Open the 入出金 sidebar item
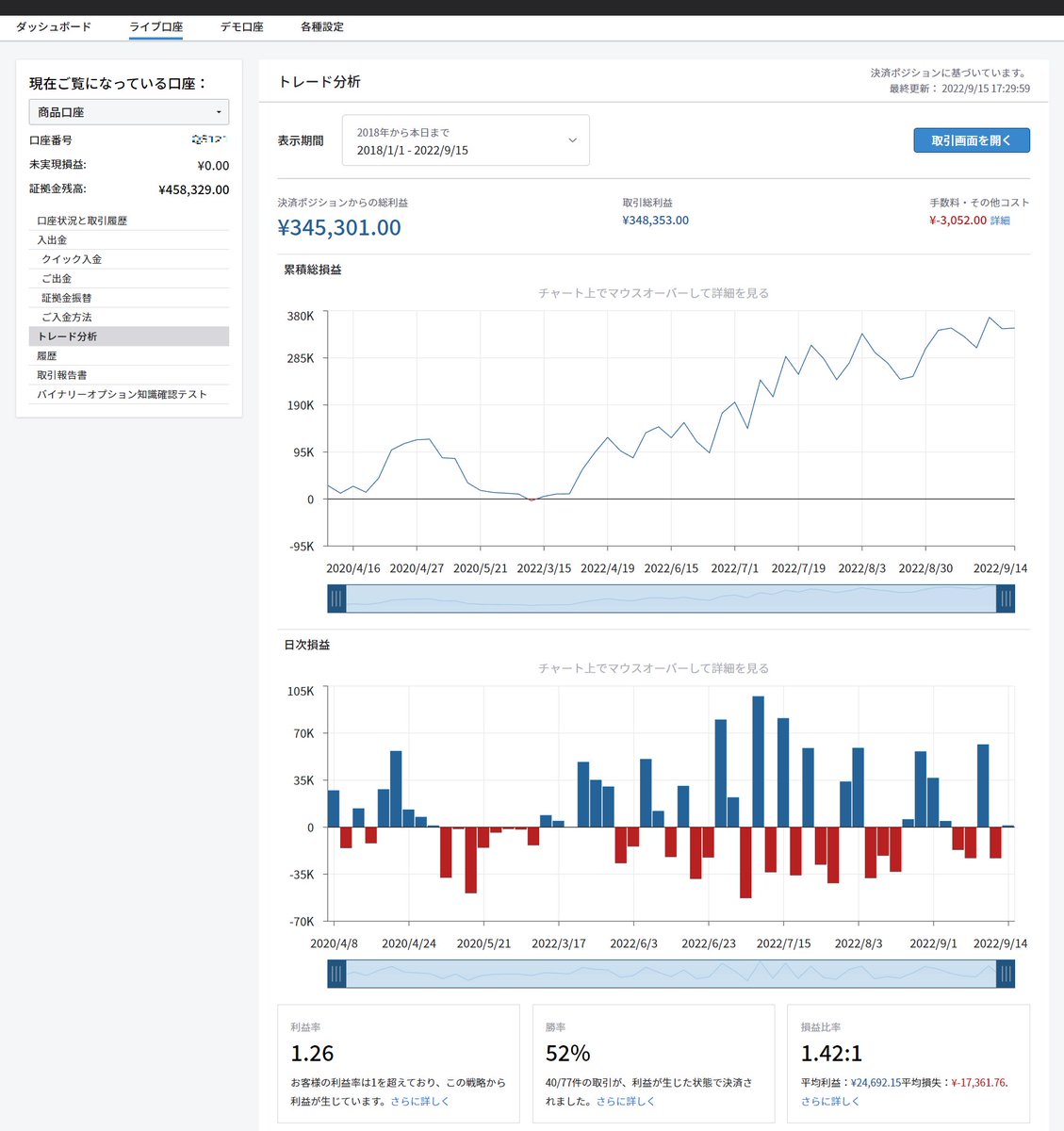This screenshot has height=1131, width=1064. point(129,240)
